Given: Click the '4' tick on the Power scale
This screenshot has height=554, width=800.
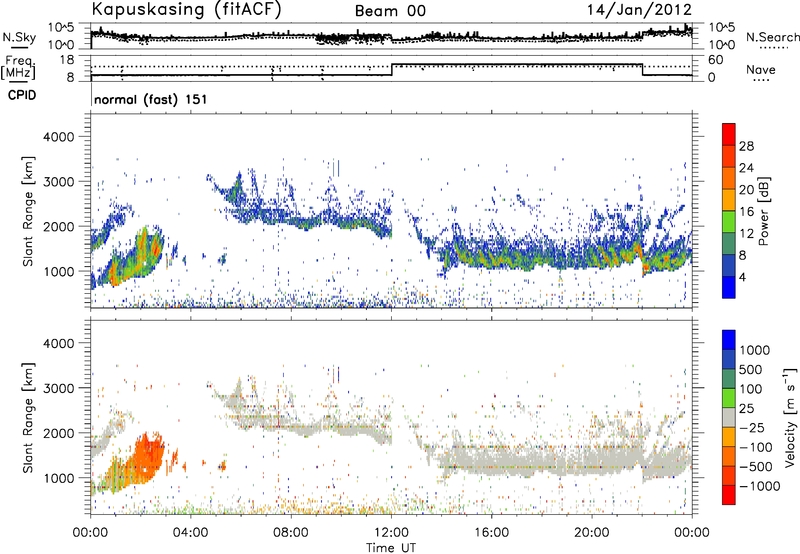Looking at the screenshot, I should pos(742,277).
